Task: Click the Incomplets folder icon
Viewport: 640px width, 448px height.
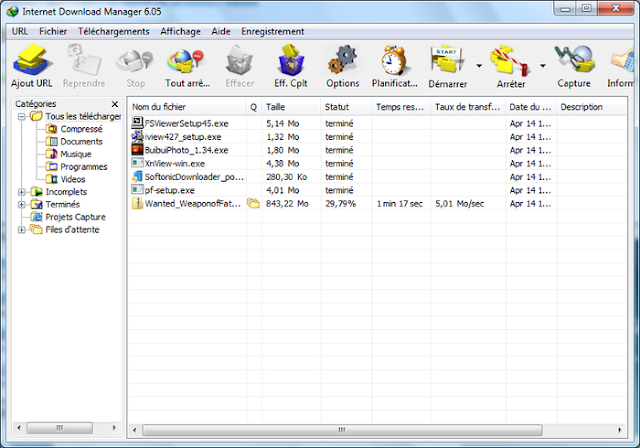Action: 36,191
